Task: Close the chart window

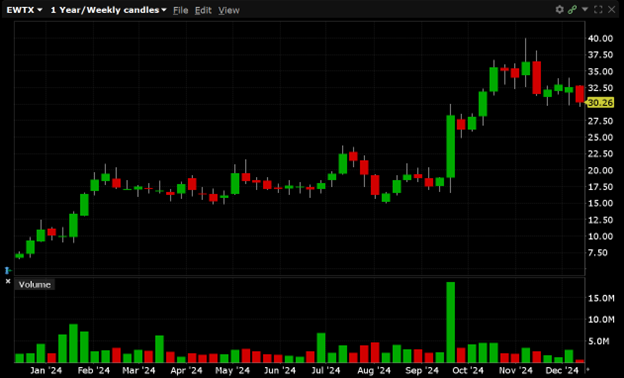Action: 612,9
